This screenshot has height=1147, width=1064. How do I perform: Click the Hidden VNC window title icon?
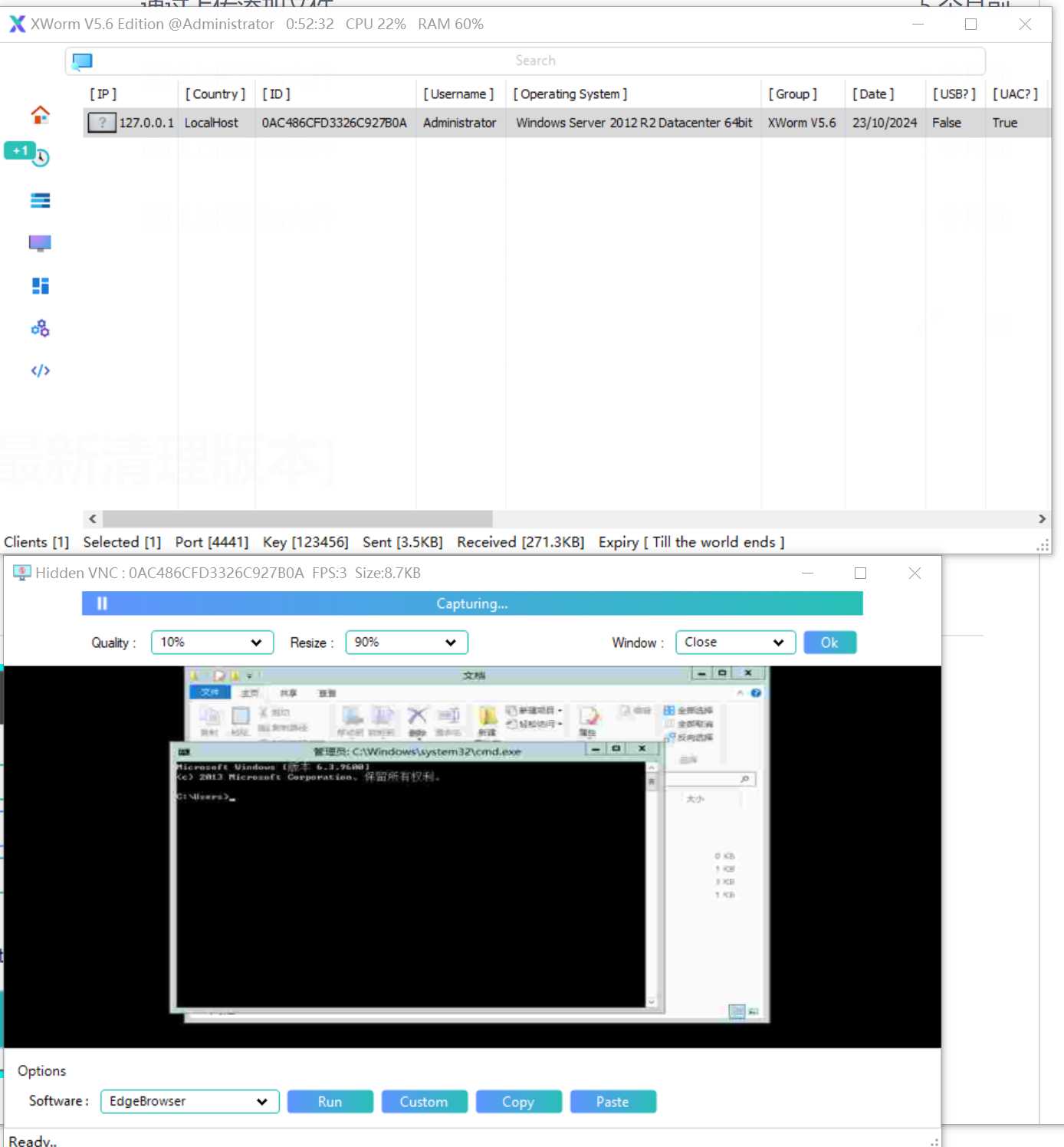(22, 573)
